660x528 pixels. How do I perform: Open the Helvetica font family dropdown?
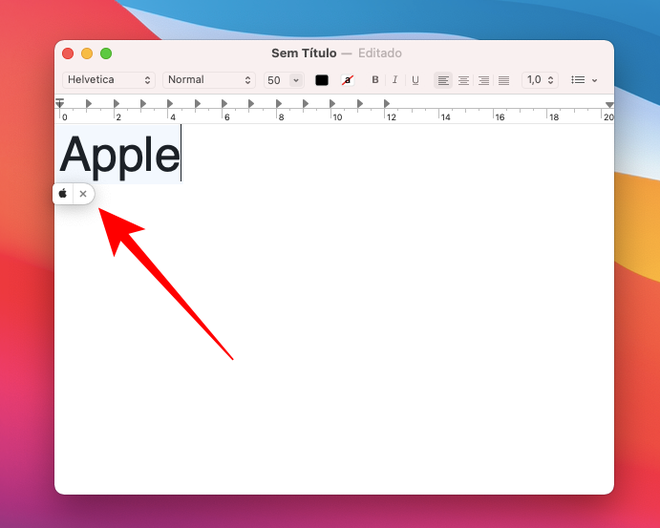pyautogui.click(x=109, y=80)
